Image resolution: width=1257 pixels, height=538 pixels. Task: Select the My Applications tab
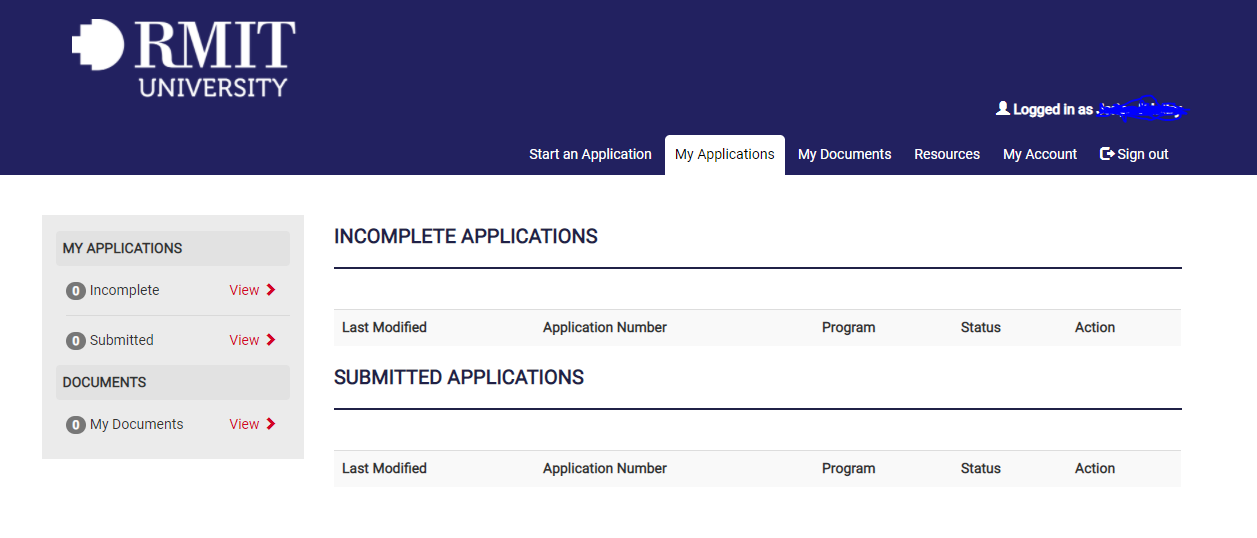pos(724,154)
